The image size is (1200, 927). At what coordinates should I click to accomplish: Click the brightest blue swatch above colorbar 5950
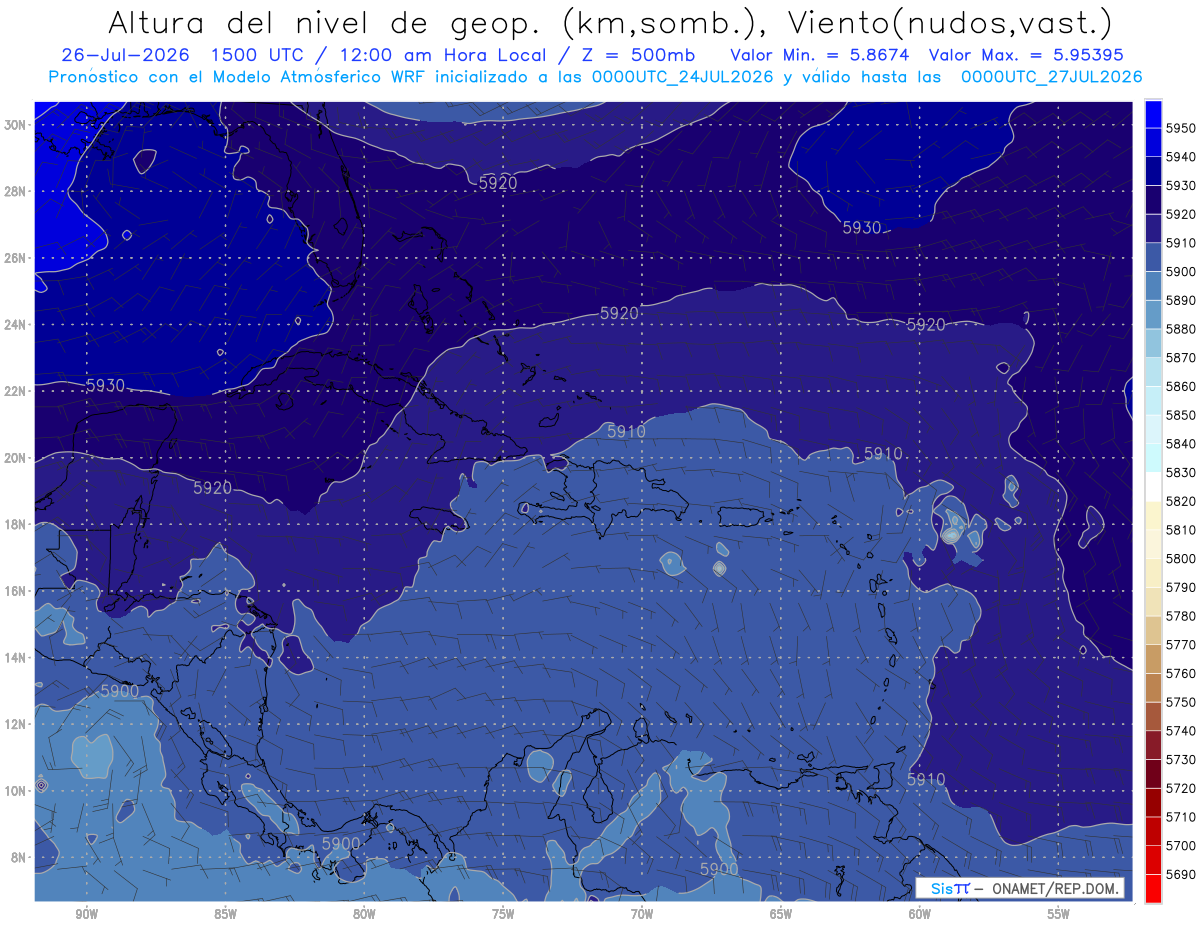tap(1153, 113)
